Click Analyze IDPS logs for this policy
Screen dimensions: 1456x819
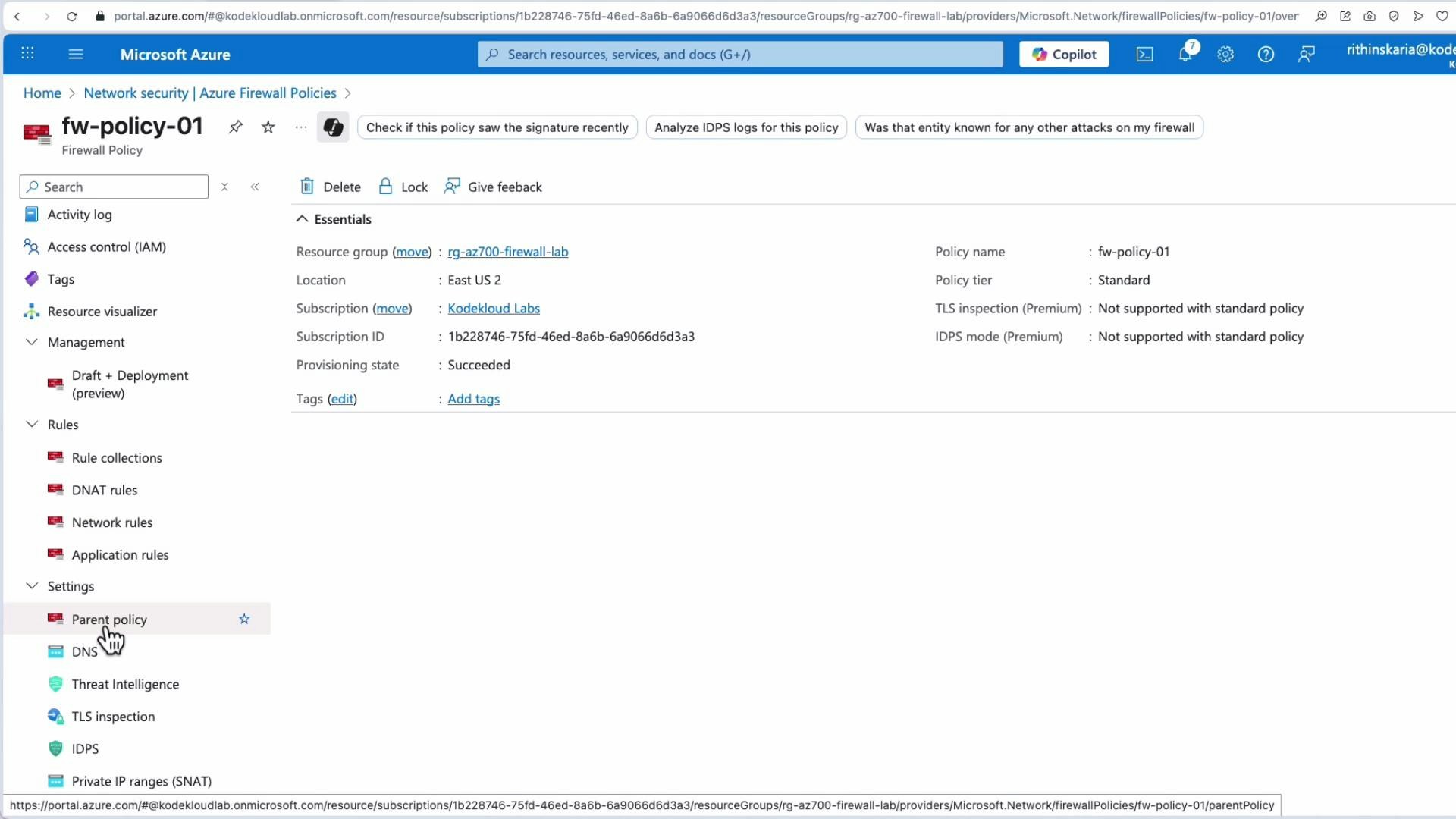(x=745, y=127)
